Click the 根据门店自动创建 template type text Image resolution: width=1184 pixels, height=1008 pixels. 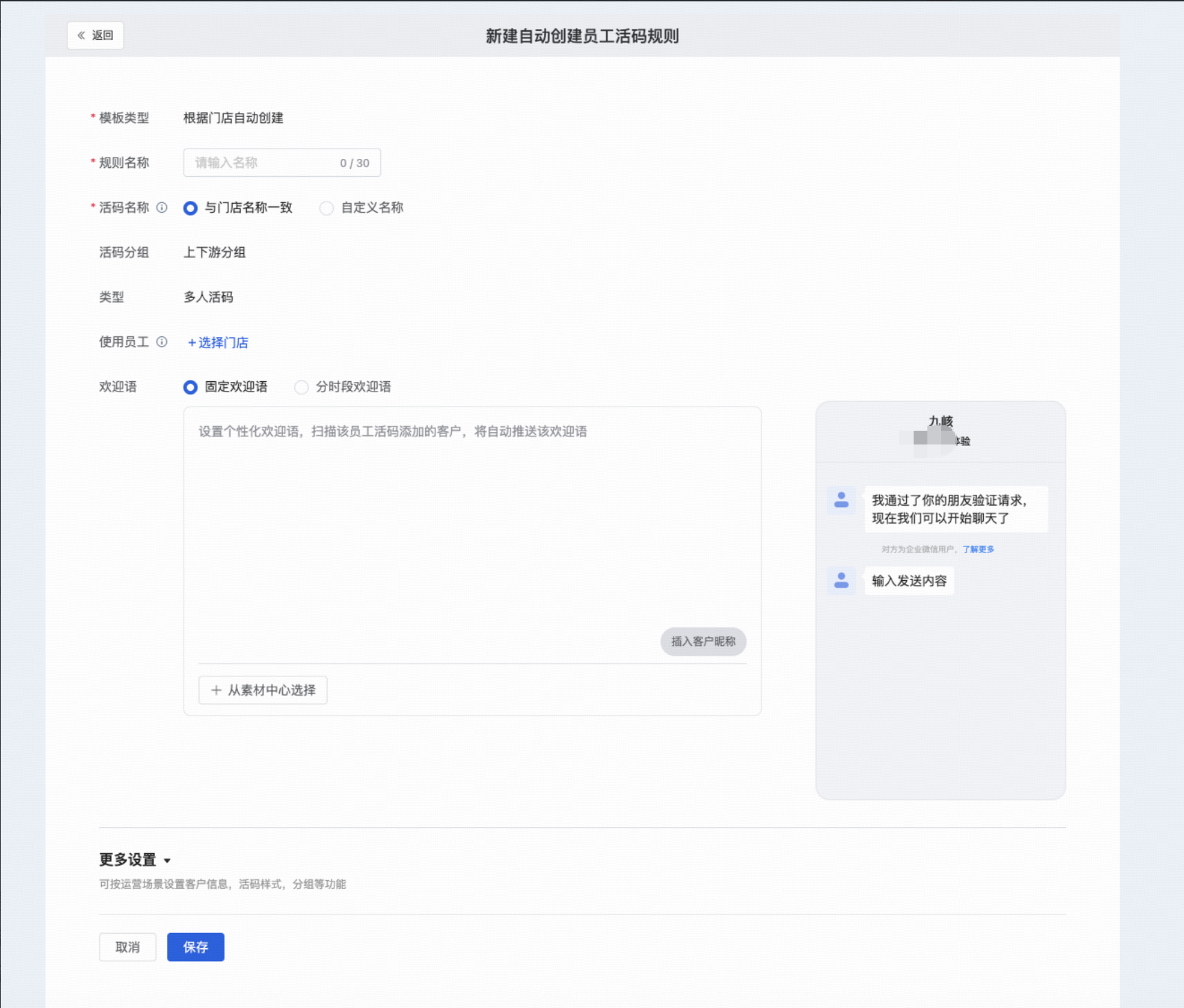(233, 118)
